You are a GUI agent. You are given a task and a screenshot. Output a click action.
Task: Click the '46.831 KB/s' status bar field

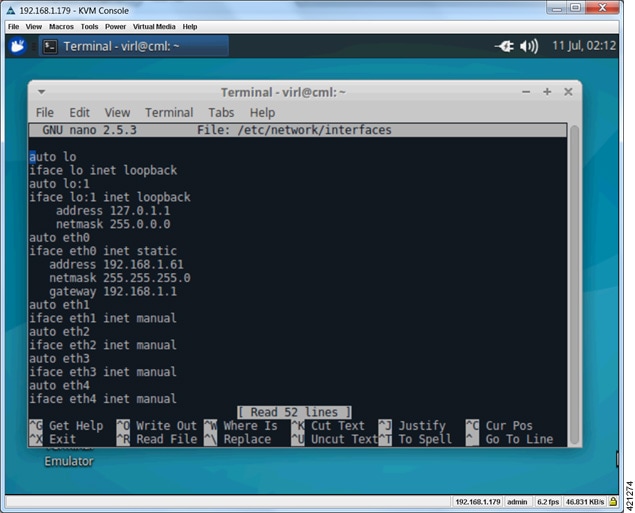click(x=585, y=502)
